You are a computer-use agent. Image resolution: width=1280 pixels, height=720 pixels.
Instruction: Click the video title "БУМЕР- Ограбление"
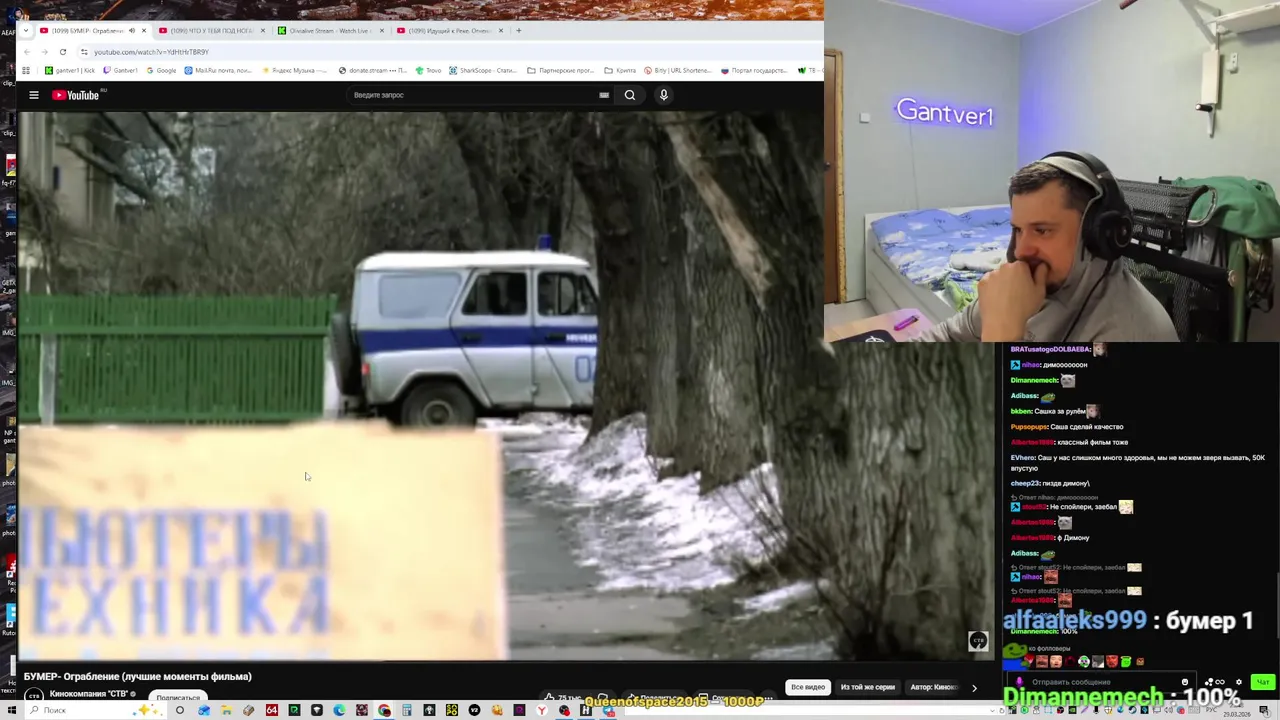[x=137, y=677]
